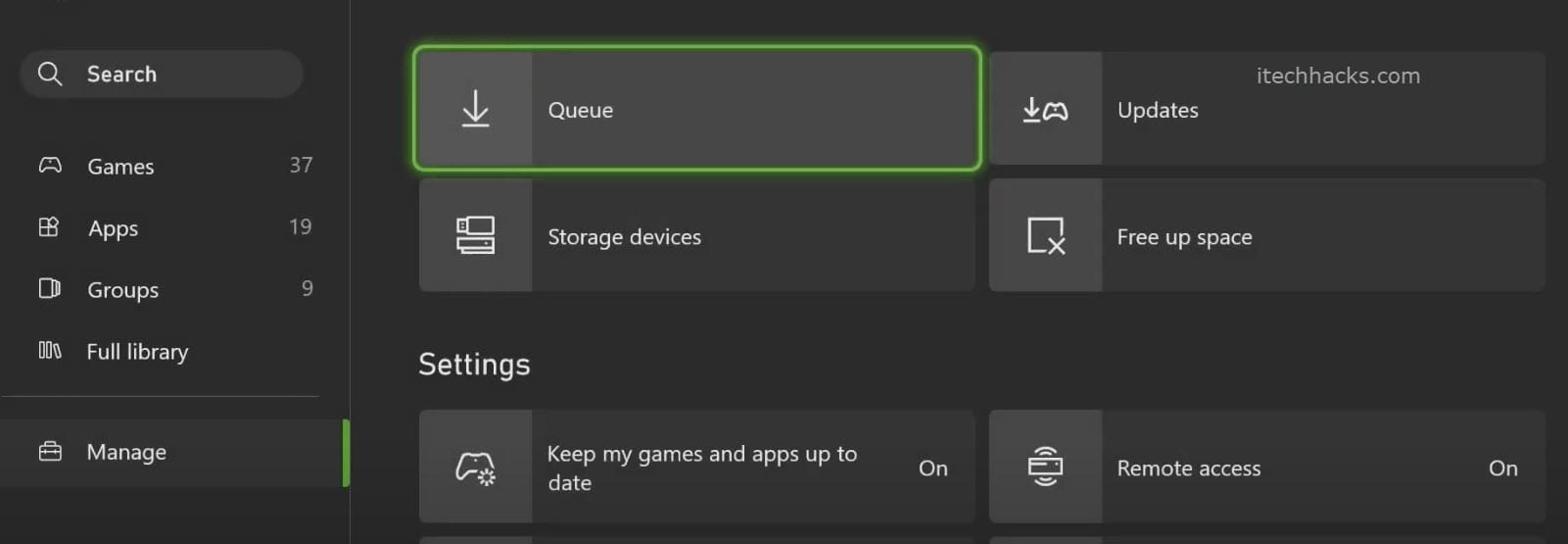Open Groups from the sidebar
Viewport: 1568px width, 544px height.
(x=122, y=290)
